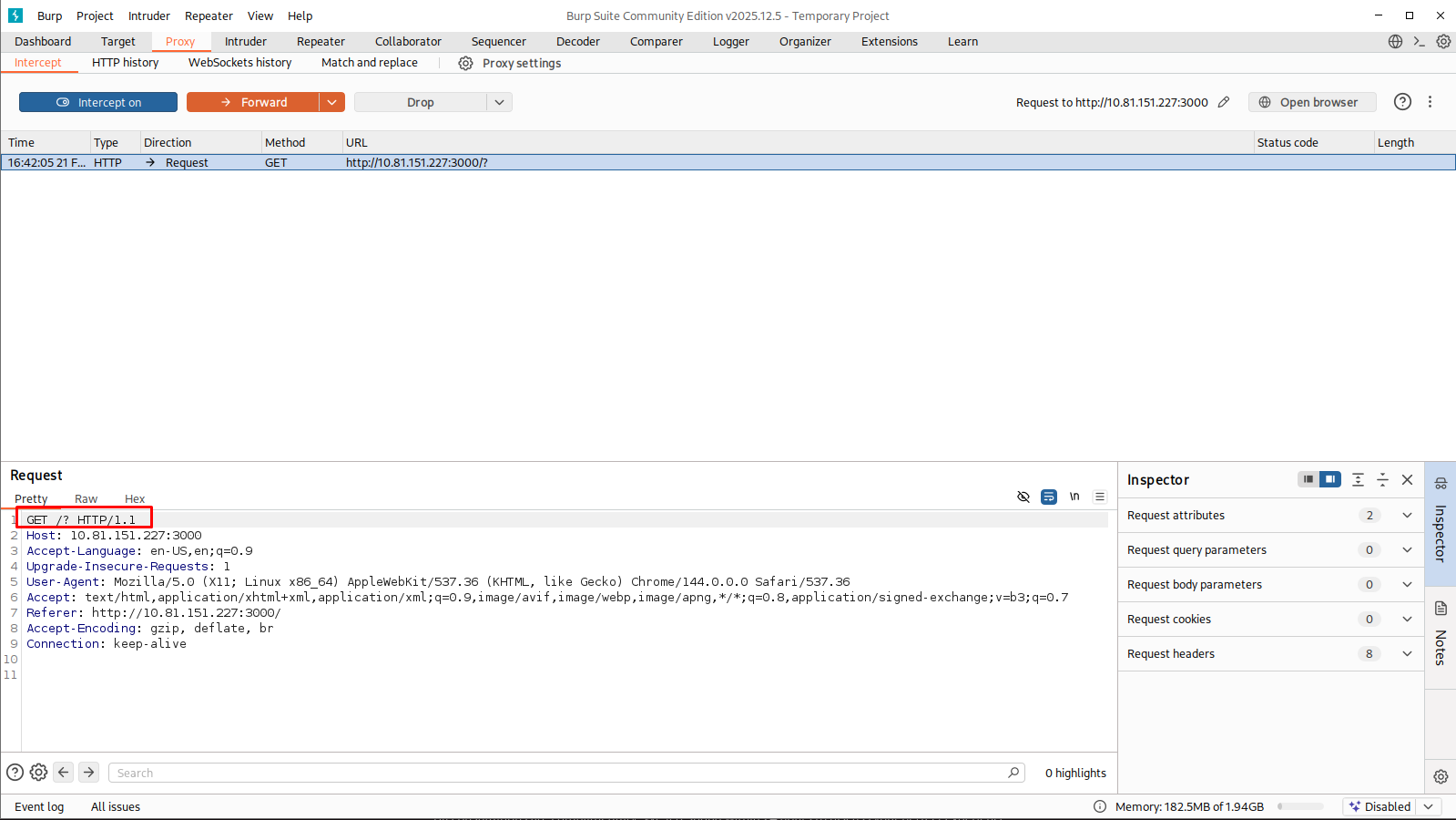The height and width of the screenshot is (820, 1456).
Task: Go to next search match arrow
Action: tap(88, 772)
